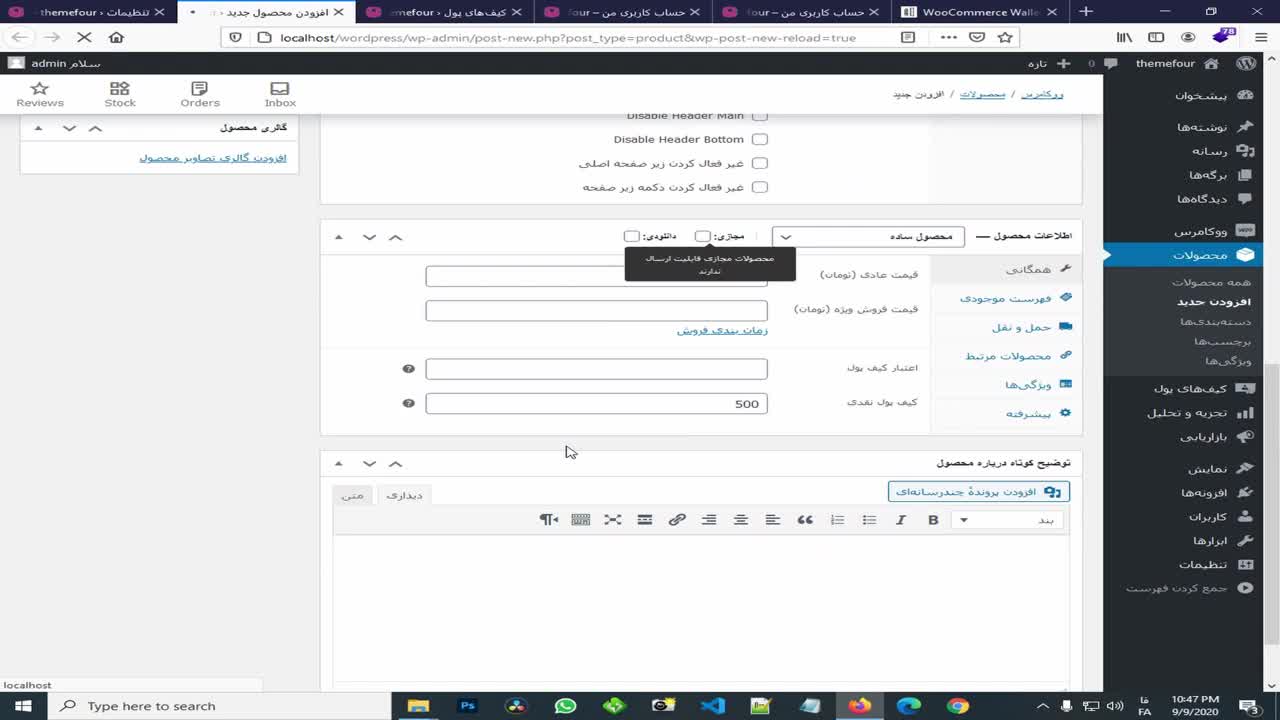
Task: Enable distraction-free fullscreen editor mode
Action: point(613,520)
